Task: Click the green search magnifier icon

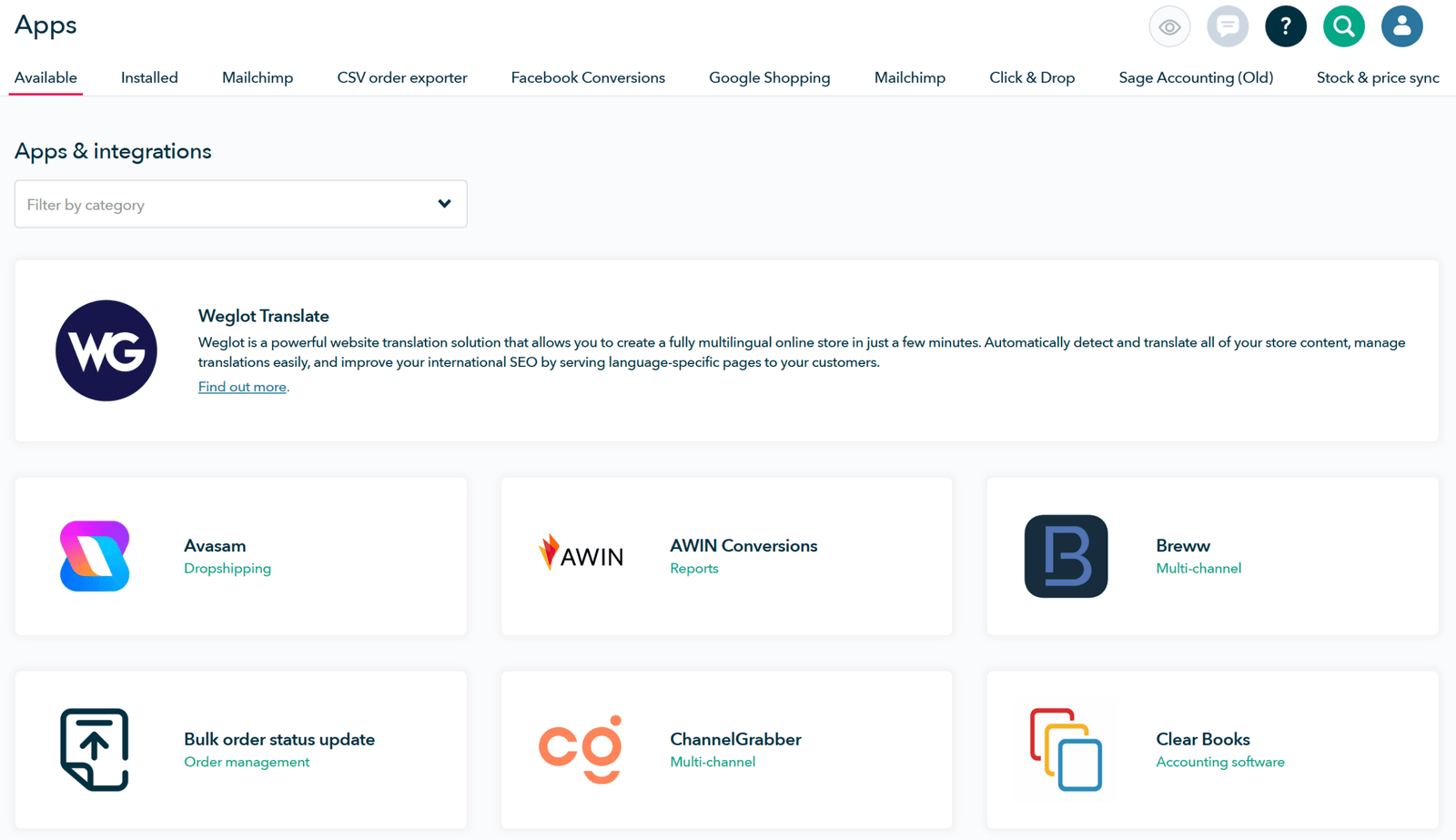Action: (1344, 26)
